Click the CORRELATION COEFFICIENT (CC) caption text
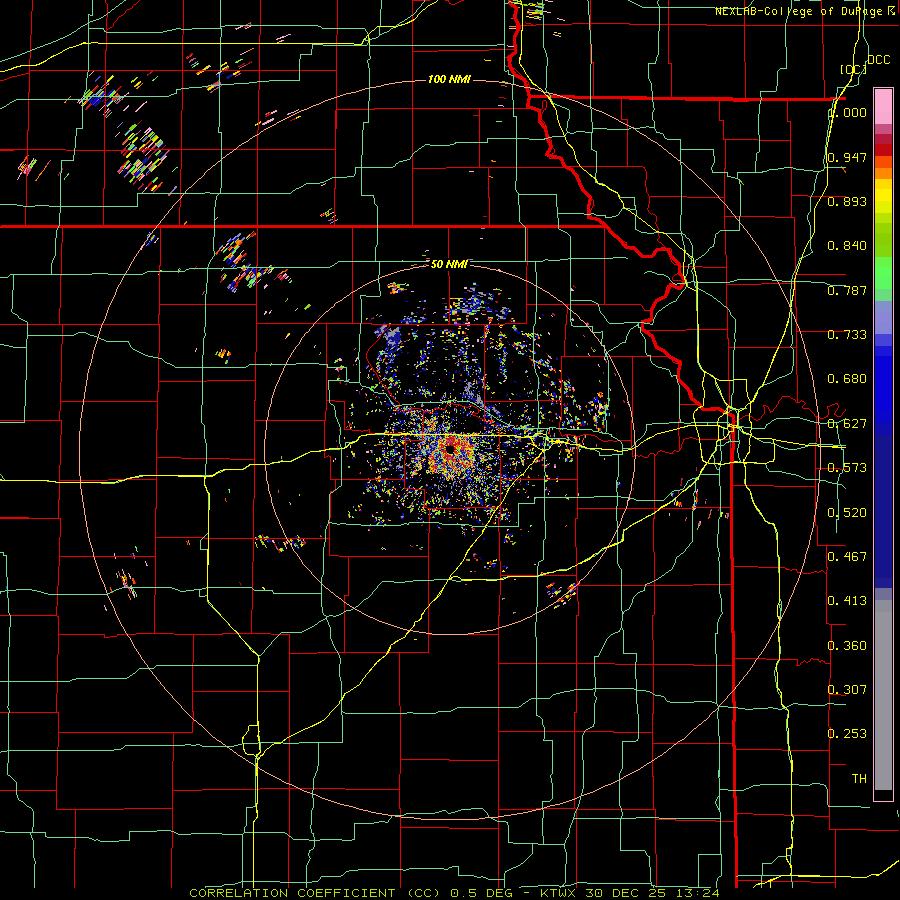Viewport: 900px width, 900px height. 315,893
